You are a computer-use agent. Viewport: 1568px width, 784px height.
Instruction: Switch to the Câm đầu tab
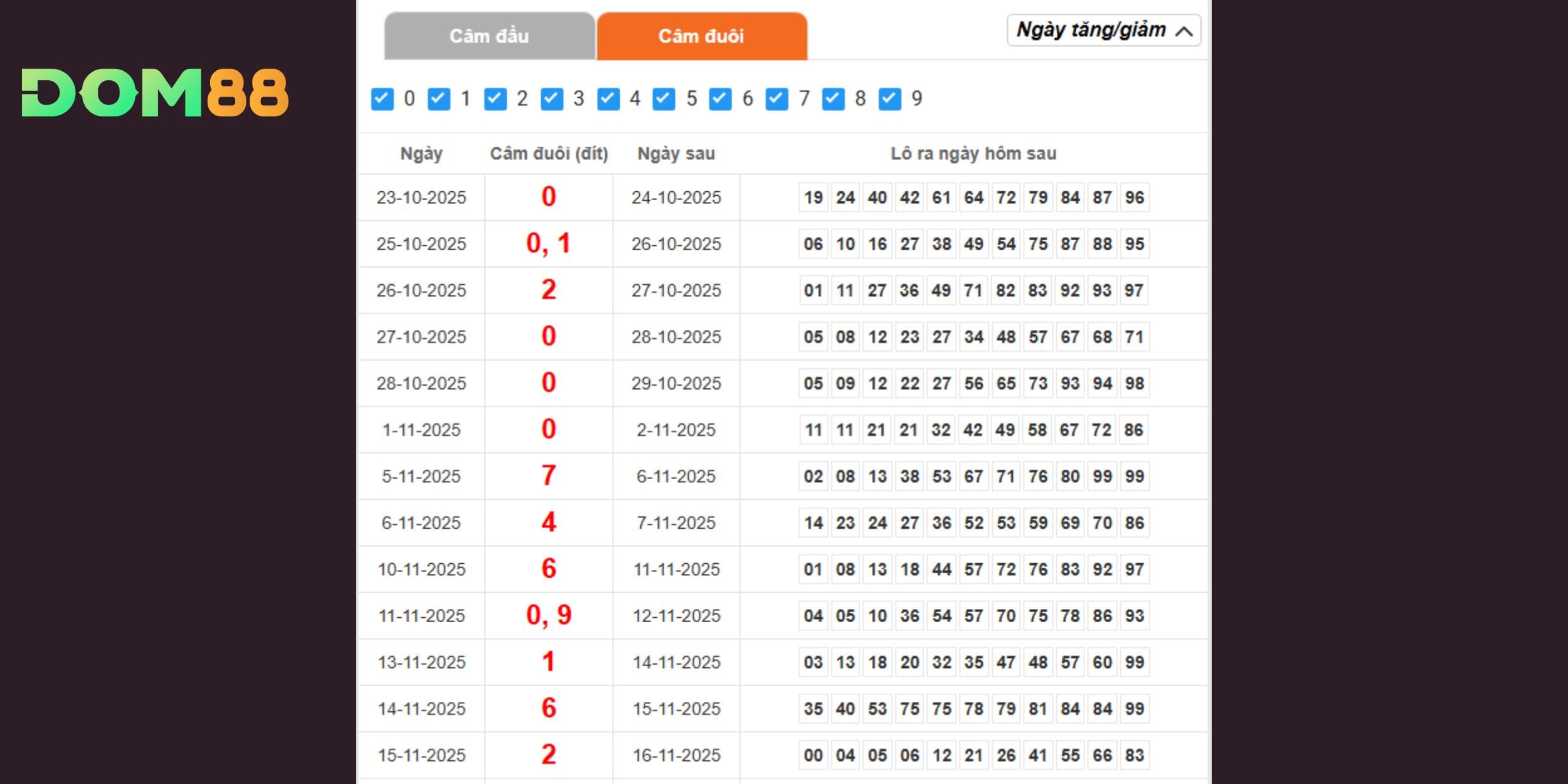click(489, 36)
